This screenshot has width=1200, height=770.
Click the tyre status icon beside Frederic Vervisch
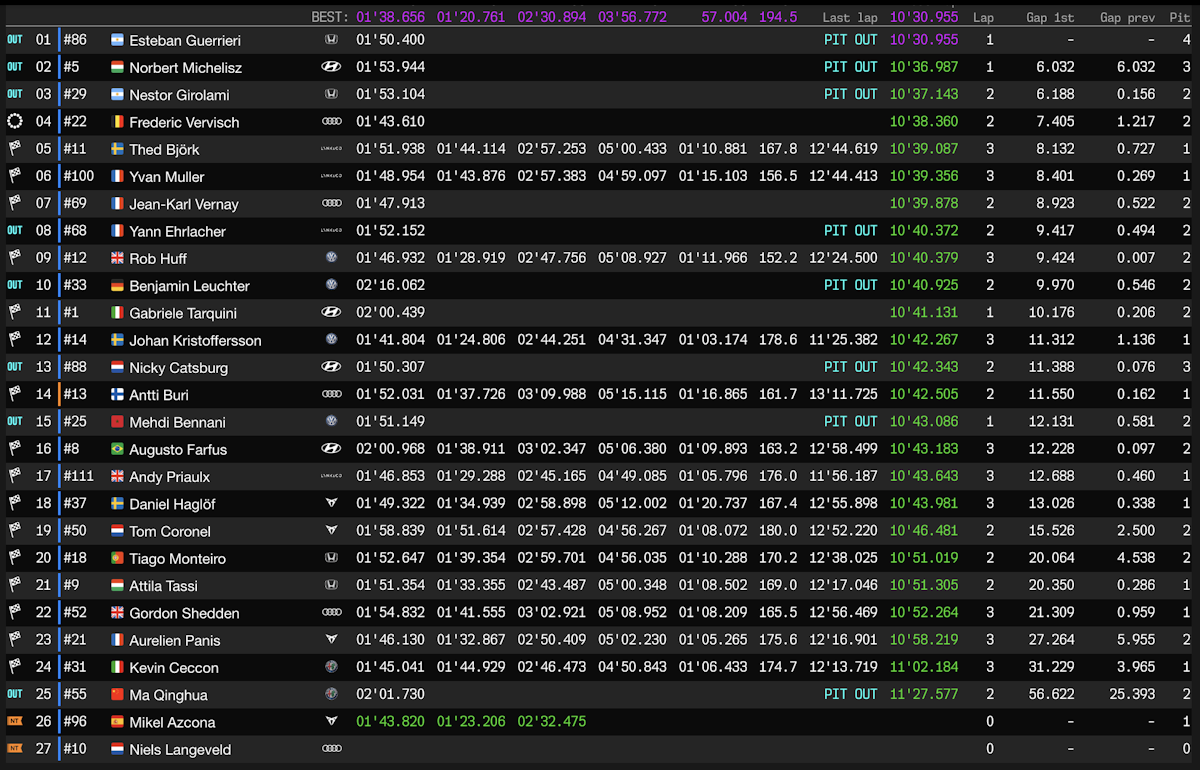pos(14,122)
